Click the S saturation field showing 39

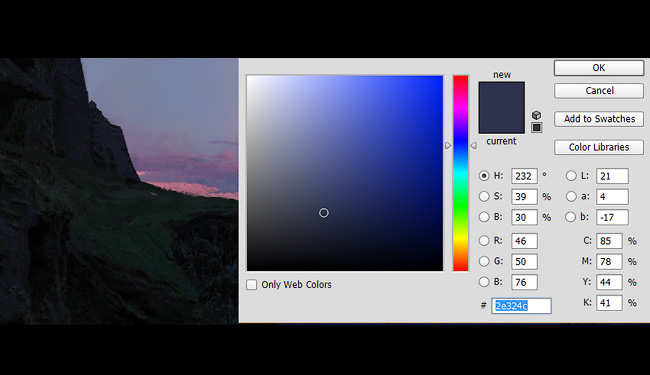click(x=524, y=196)
